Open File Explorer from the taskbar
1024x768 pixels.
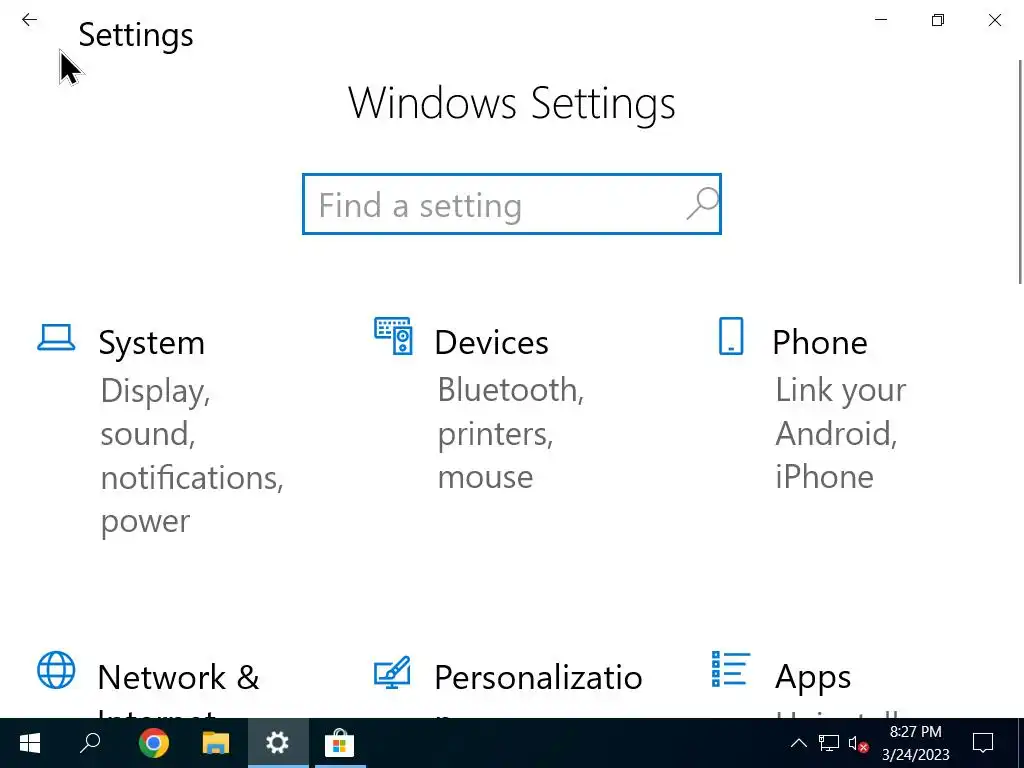[216, 743]
